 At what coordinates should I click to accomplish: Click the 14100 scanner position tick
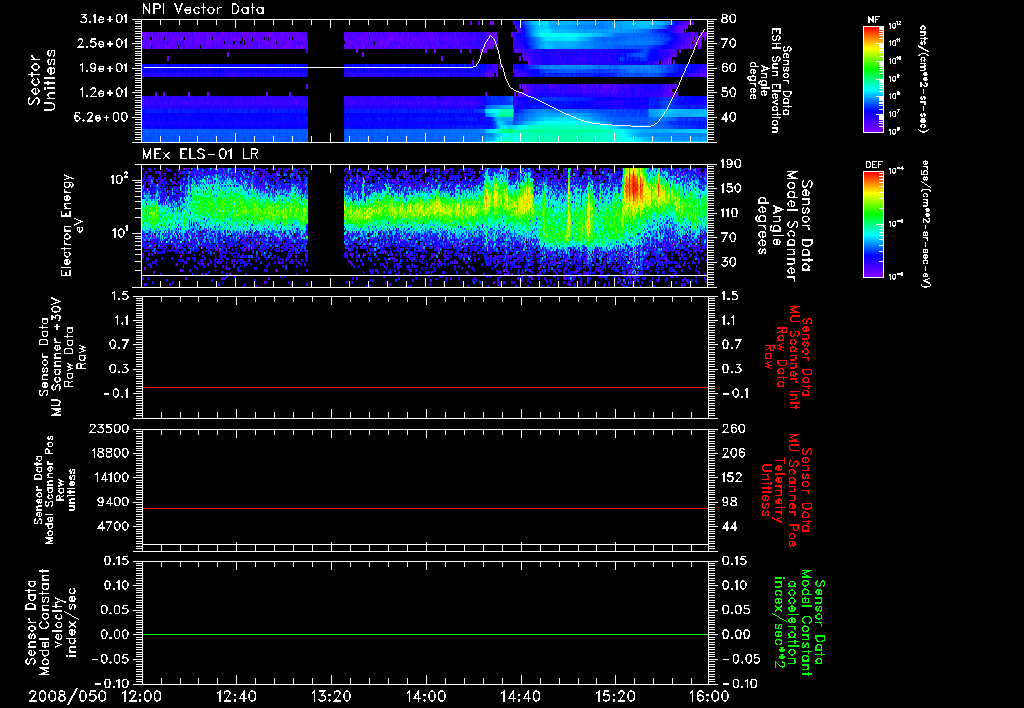(x=110, y=477)
